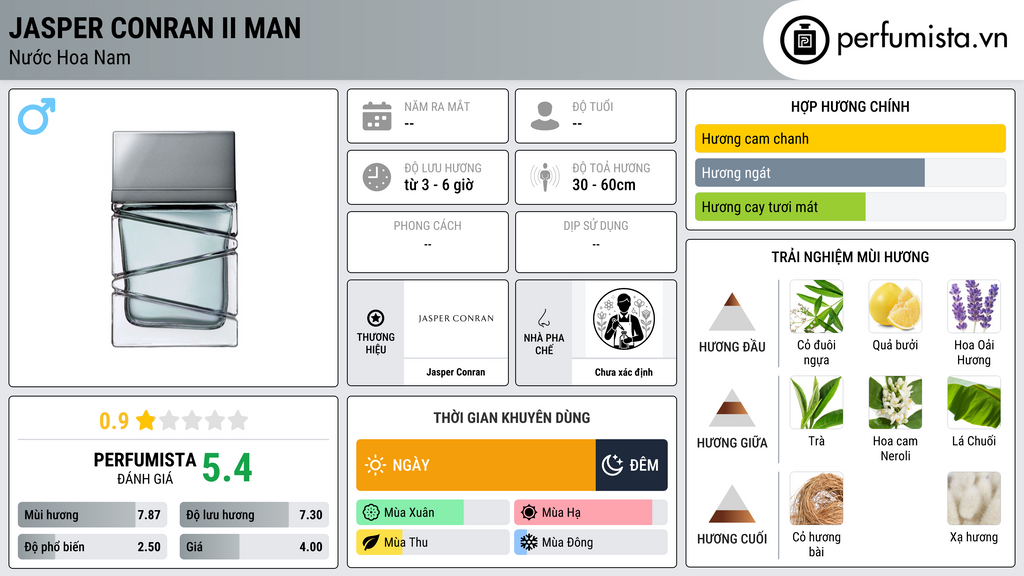The width and height of the screenshot is (1024, 576).
Task: Click the 0.9 star rating number
Action: point(114,421)
